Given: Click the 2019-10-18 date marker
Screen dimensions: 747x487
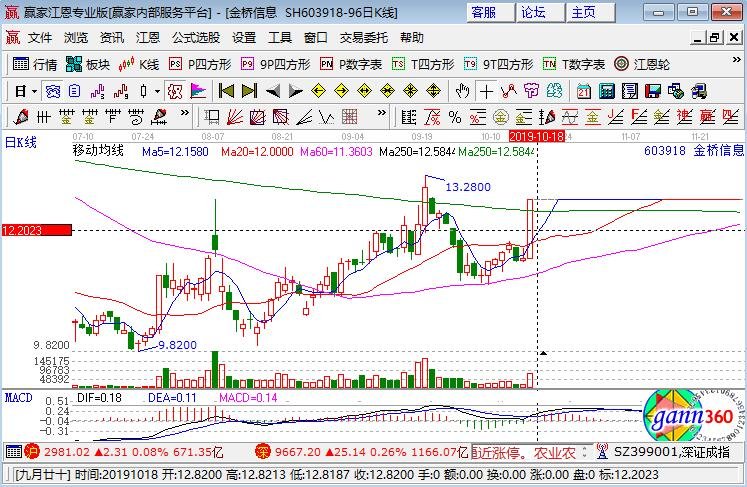Looking at the screenshot, I should click(537, 137).
